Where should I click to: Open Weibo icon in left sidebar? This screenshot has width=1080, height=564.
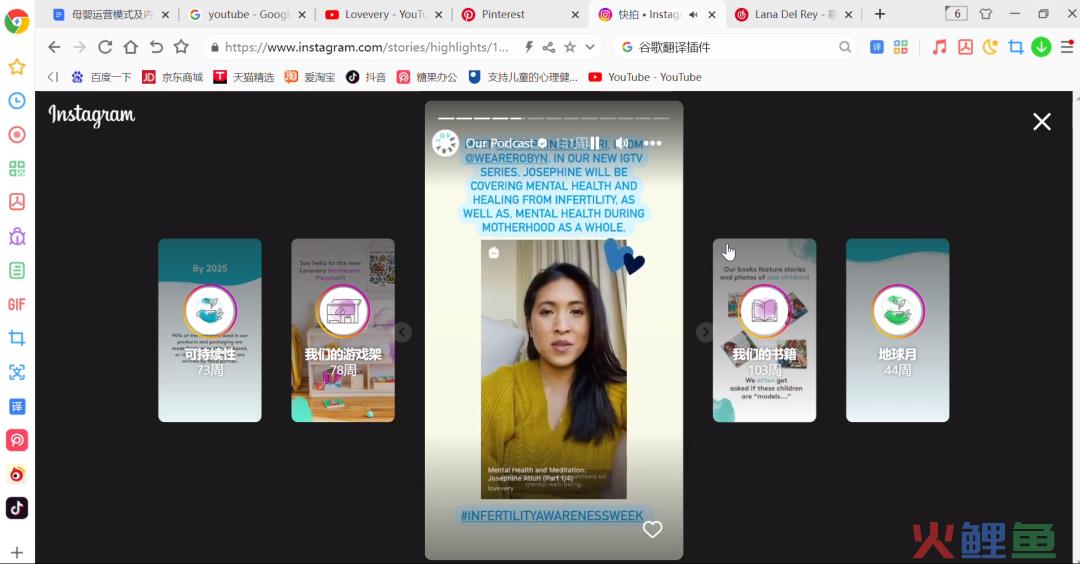[x=17, y=474]
